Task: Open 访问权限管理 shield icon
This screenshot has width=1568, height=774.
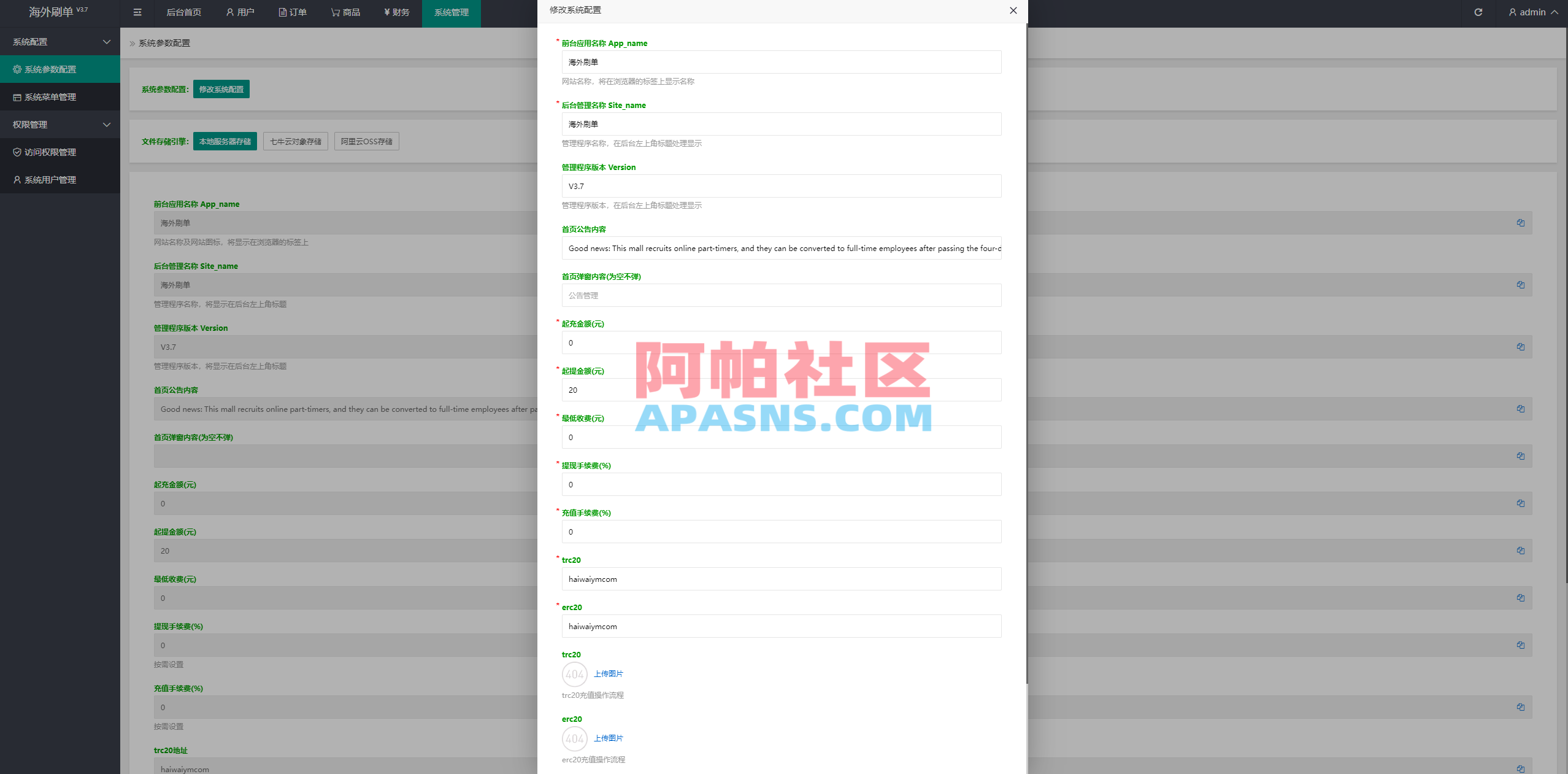Action: tap(17, 152)
